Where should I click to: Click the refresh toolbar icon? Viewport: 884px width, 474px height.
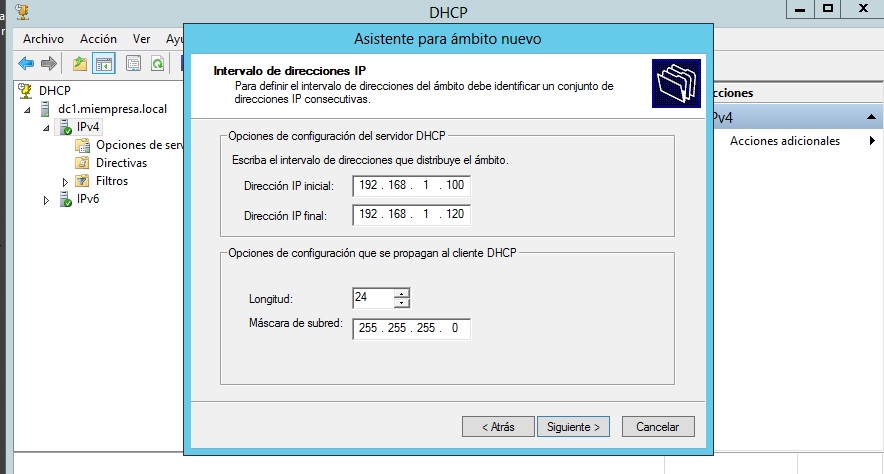click(x=157, y=63)
